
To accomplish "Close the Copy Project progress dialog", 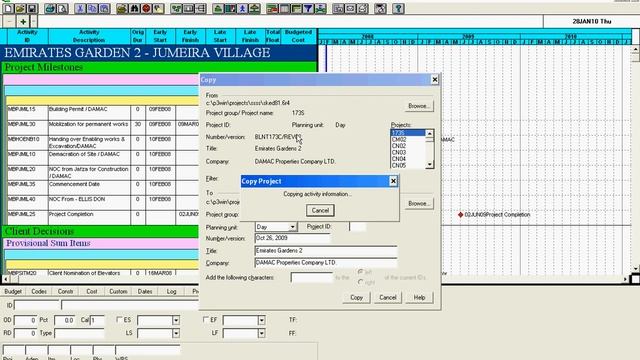I will coord(393,181).
